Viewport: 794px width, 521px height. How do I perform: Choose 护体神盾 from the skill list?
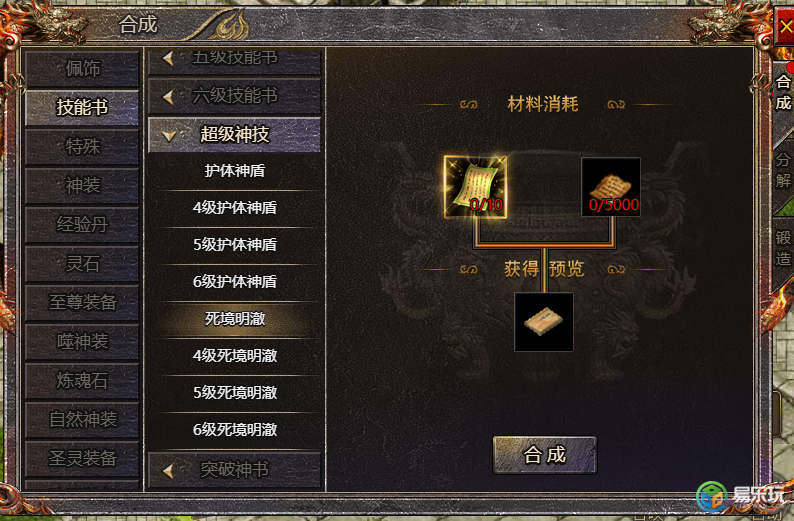235,171
